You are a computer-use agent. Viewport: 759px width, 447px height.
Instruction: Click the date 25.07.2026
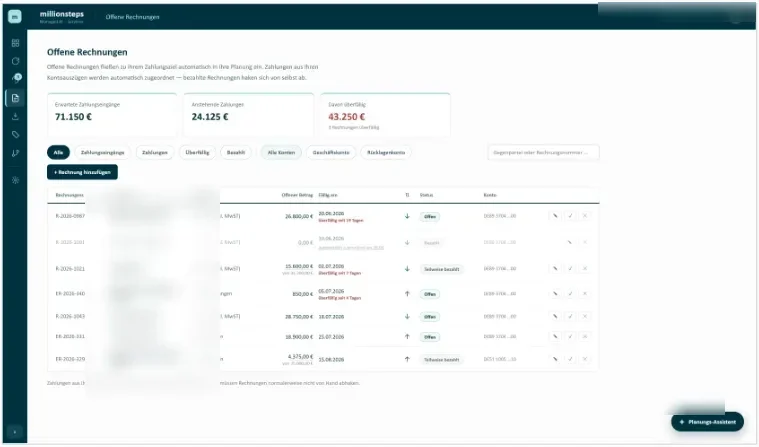(331, 337)
